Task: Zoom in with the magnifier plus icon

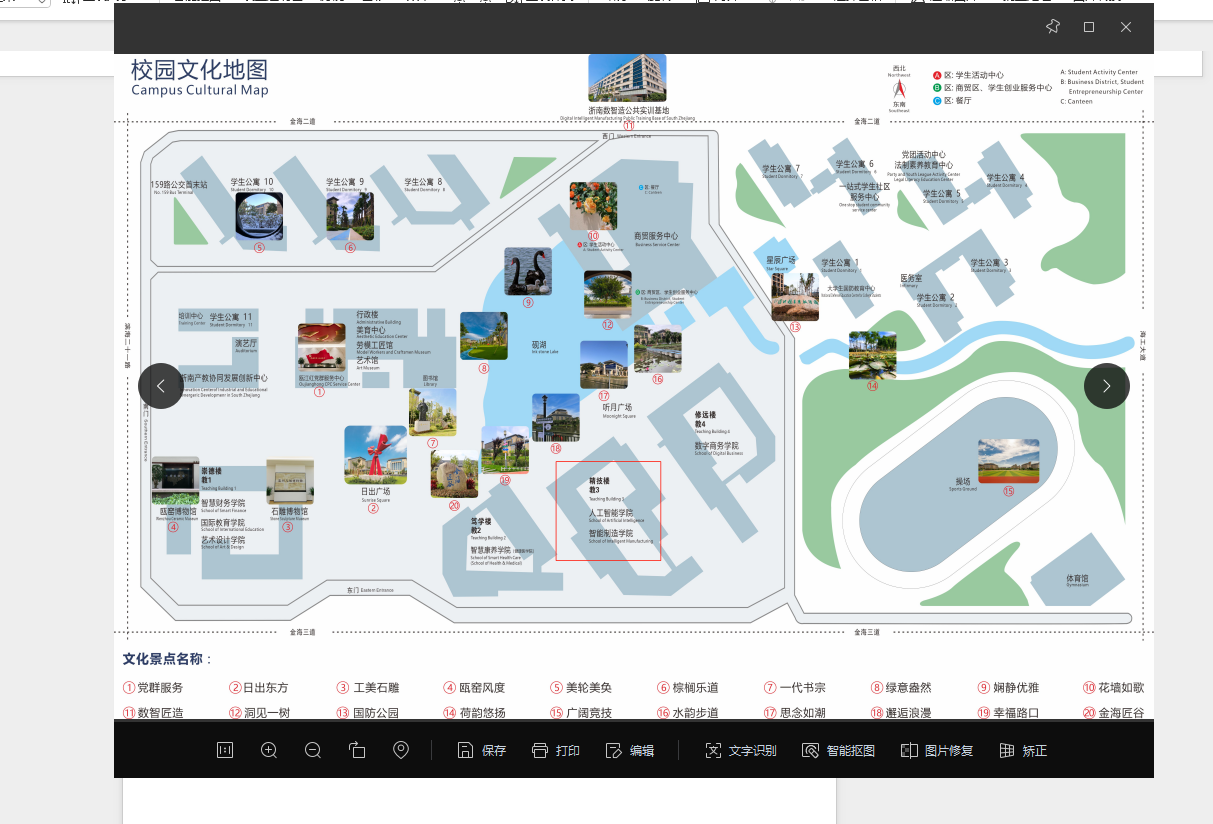Action: click(269, 750)
